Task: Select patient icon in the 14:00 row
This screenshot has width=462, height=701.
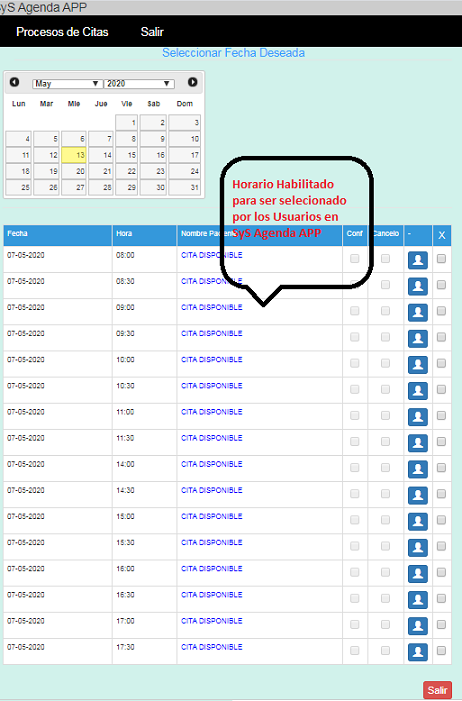Action: 418,469
